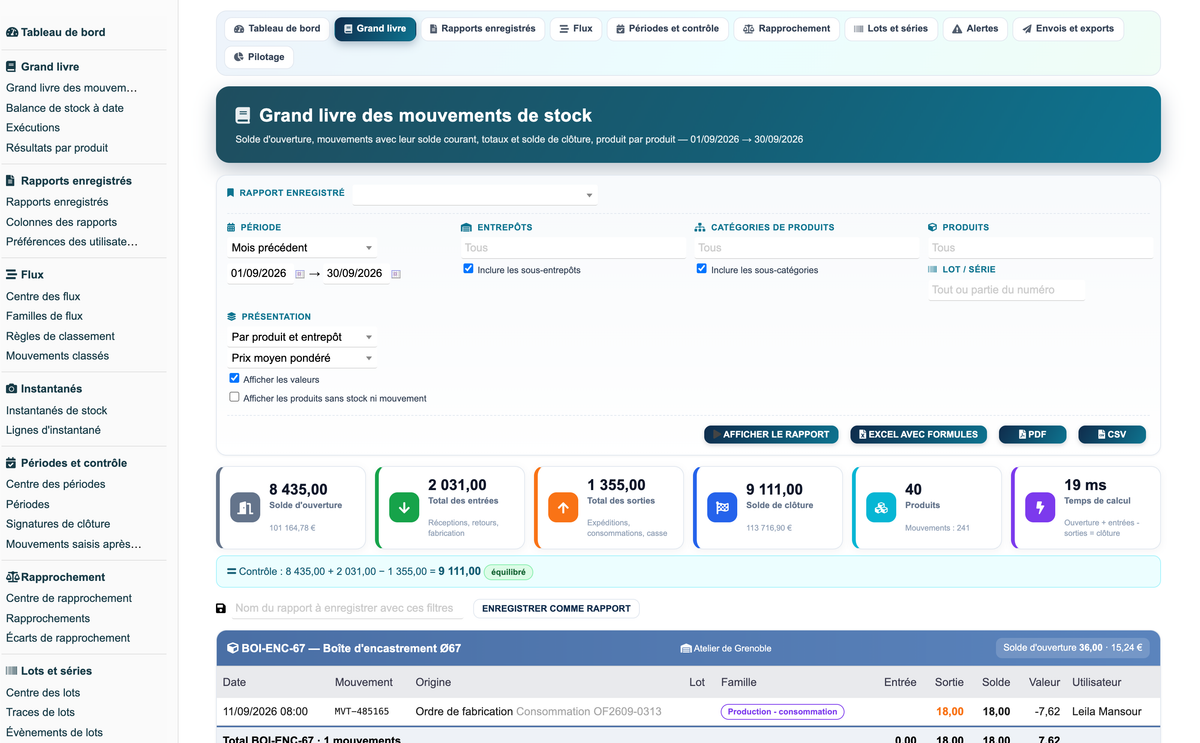Viewport: 1200px width, 743px height.
Task: Click the Production - consommation family tag
Action: 782,712
